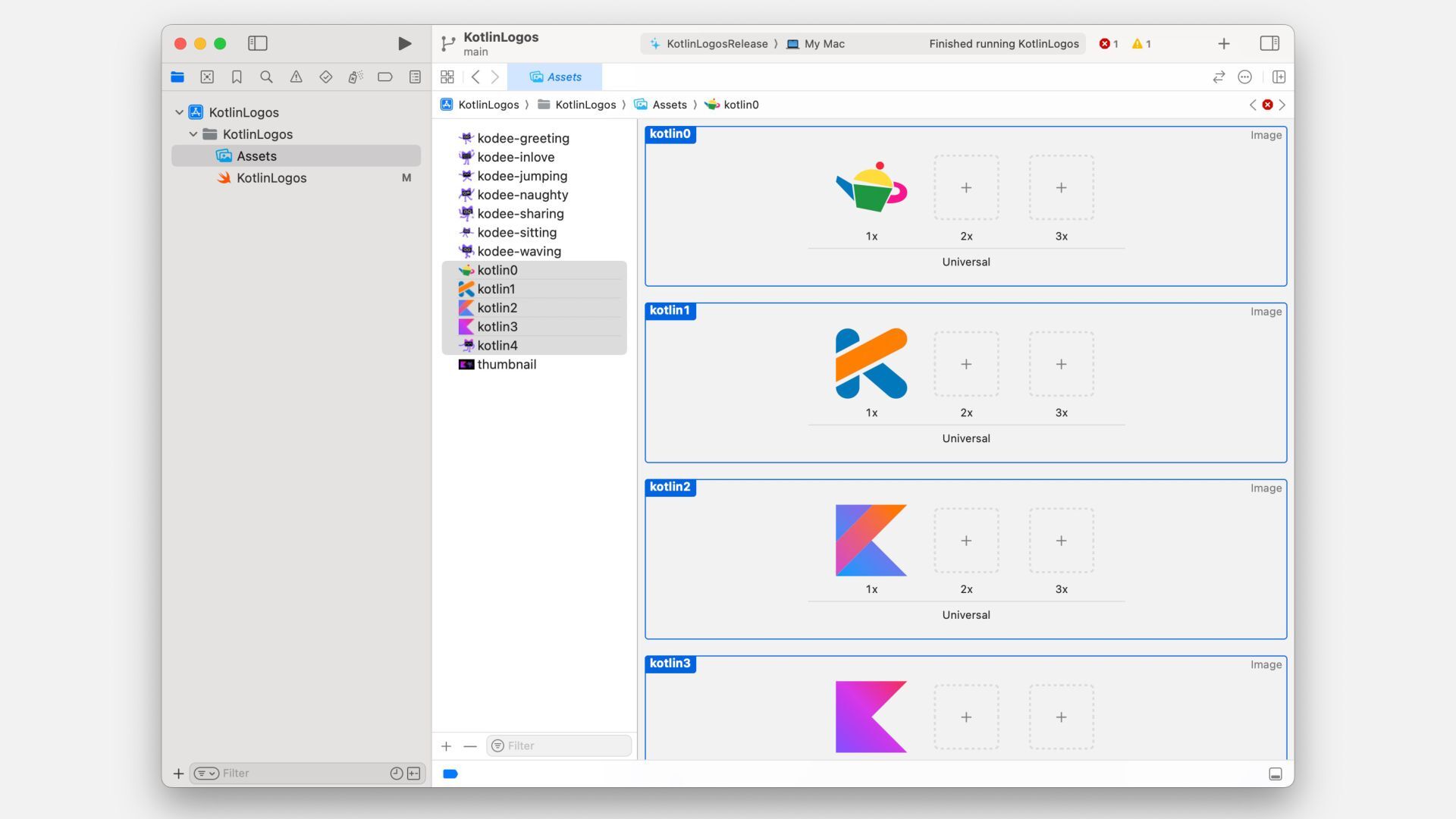Open the breakpoint navigator icon
1456x819 pixels.
pyautogui.click(x=385, y=77)
